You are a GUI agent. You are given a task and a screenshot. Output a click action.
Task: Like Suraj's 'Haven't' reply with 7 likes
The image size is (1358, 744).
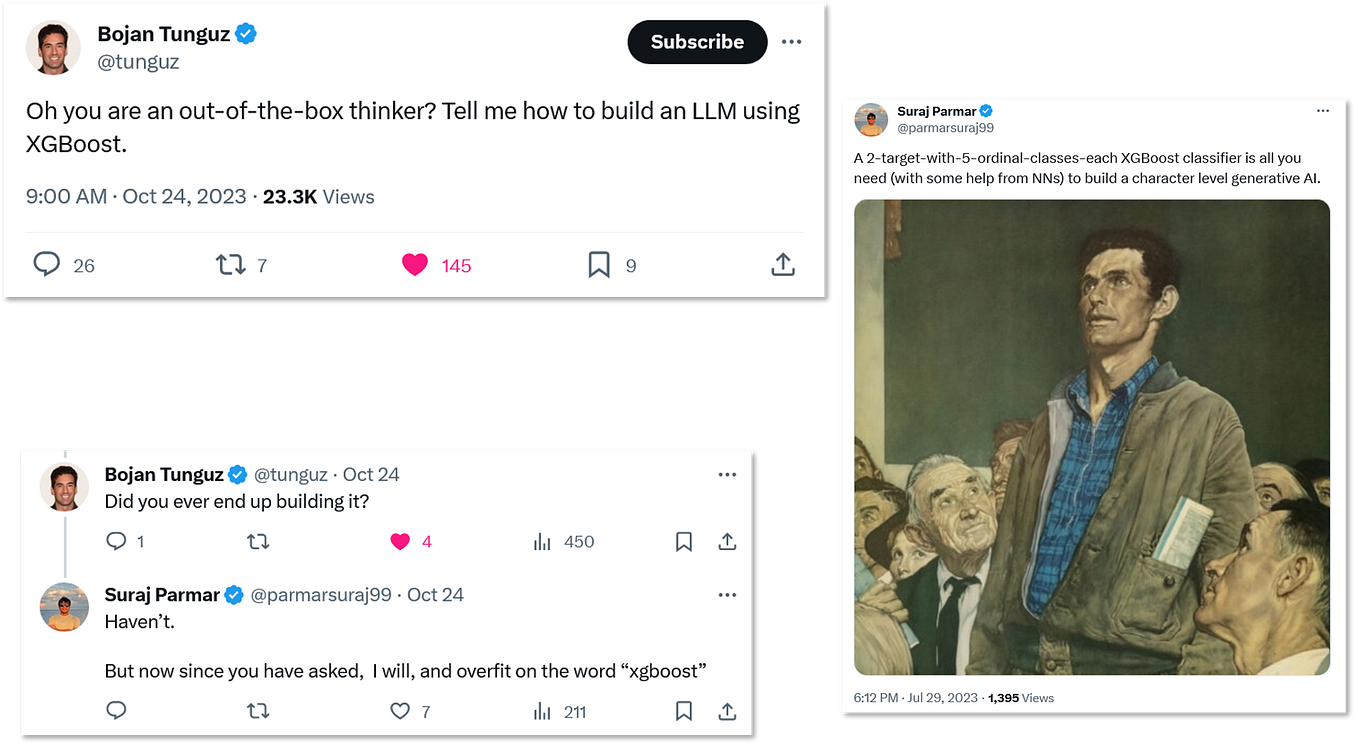(x=400, y=711)
